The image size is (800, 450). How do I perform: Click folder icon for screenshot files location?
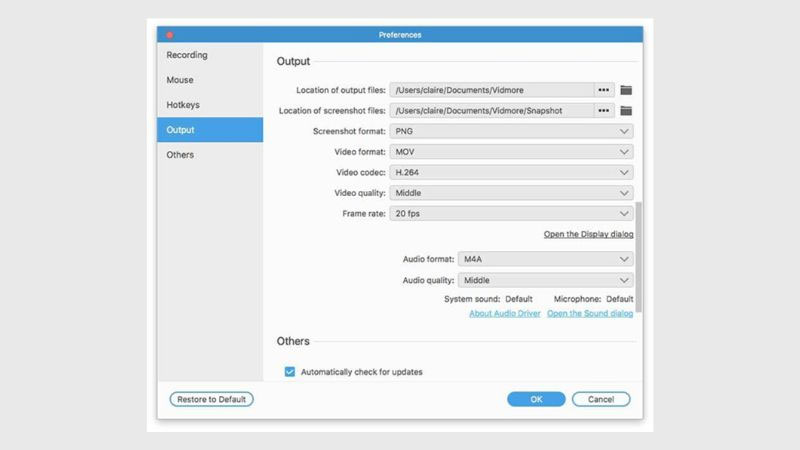click(627, 111)
